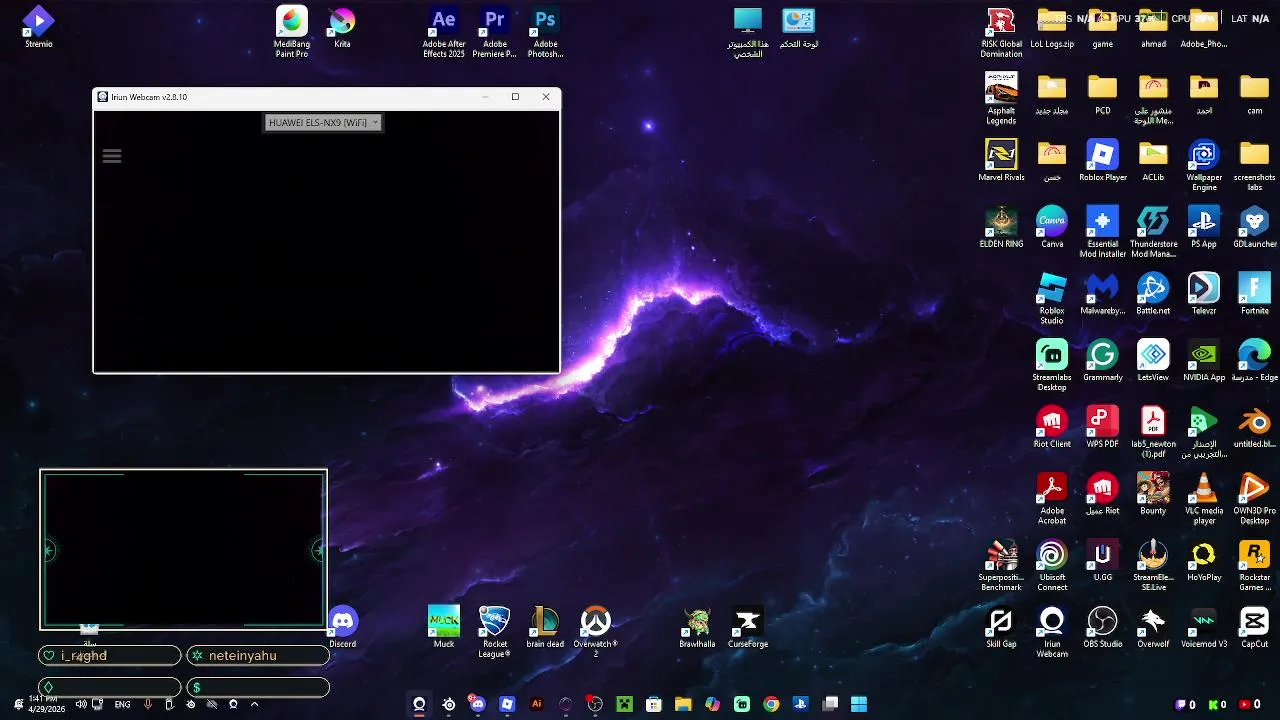Toggle the ENG input language indicator
Image resolution: width=1280 pixels, height=720 pixels.
coord(122,704)
